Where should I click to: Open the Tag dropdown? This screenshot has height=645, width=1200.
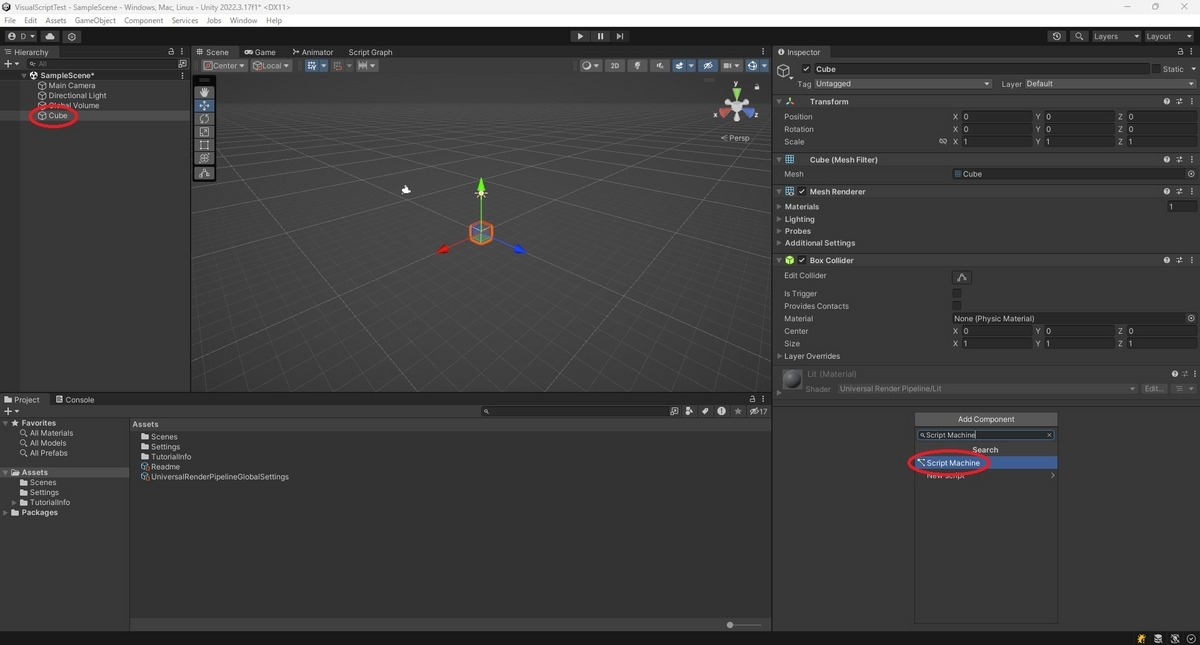click(x=903, y=84)
